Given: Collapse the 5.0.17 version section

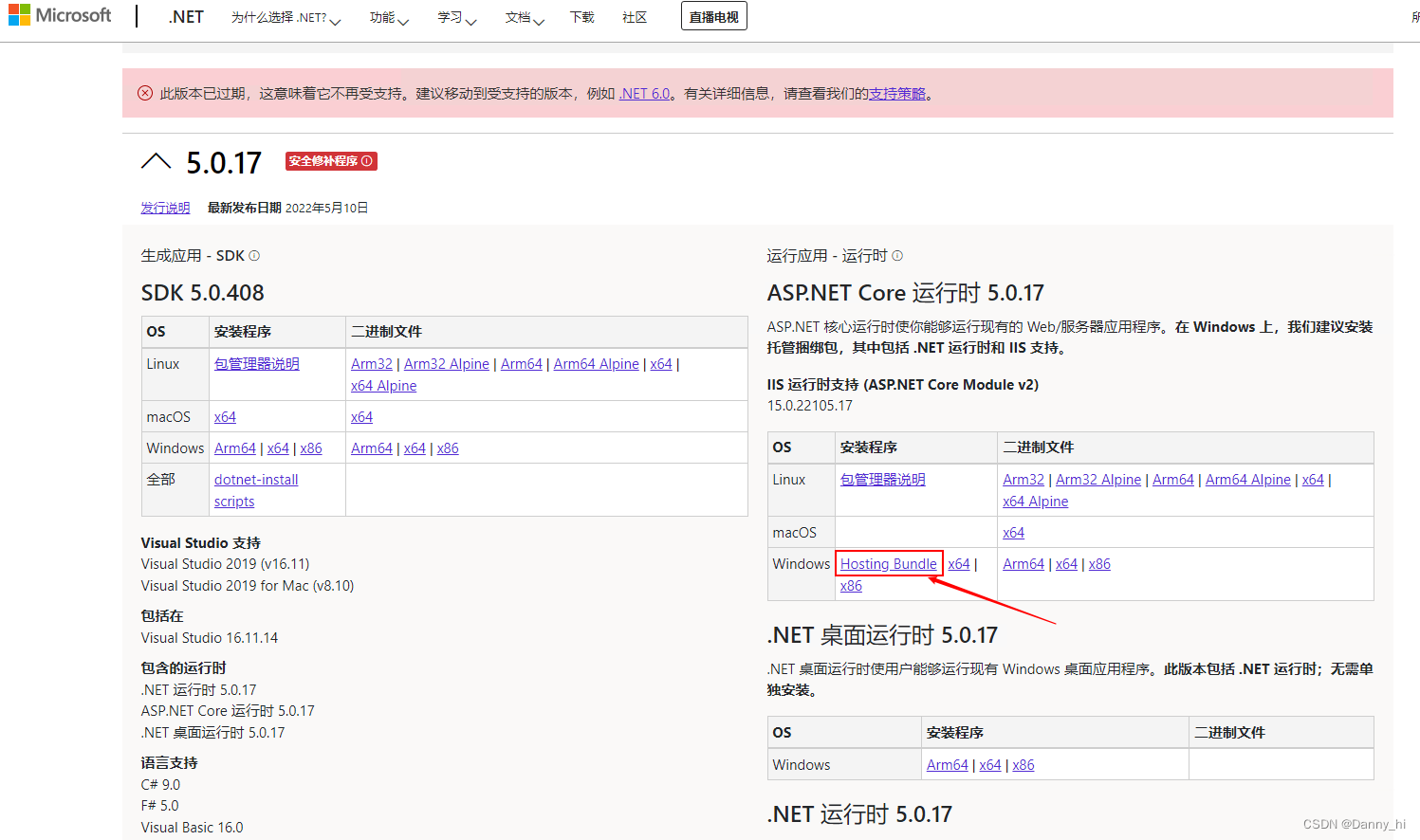Looking at the screenshot, I should (156, 161).
